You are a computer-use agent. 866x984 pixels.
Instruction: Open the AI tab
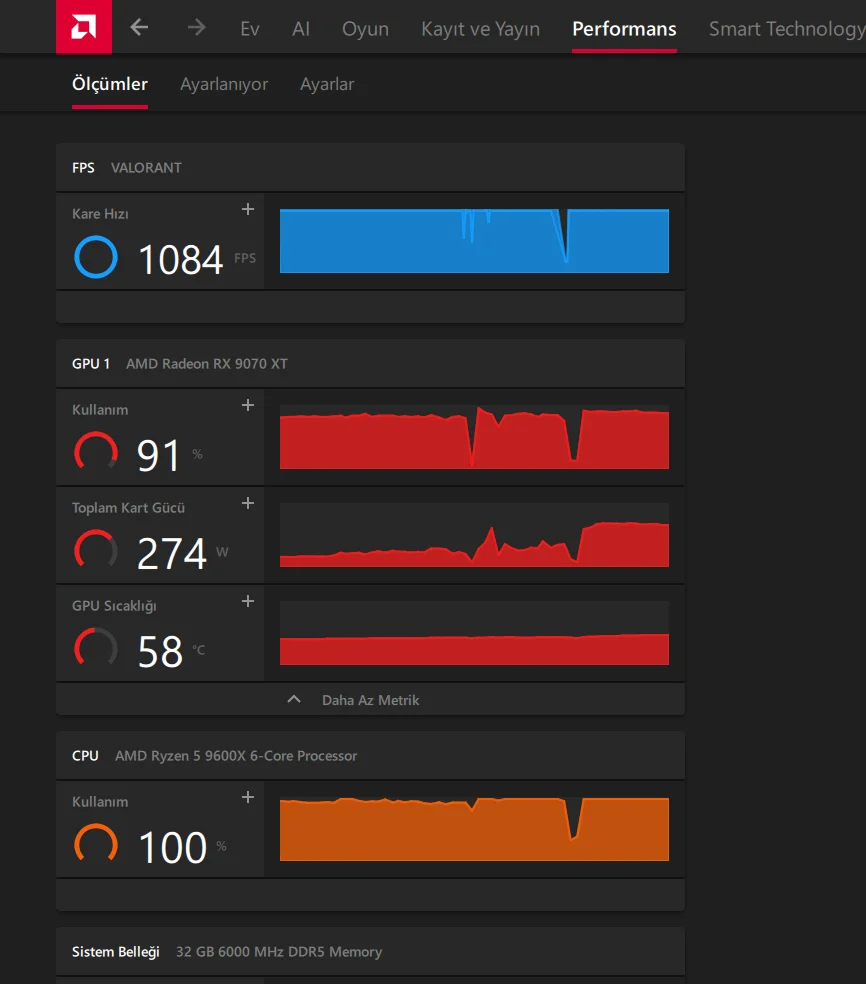coord(301,29)
